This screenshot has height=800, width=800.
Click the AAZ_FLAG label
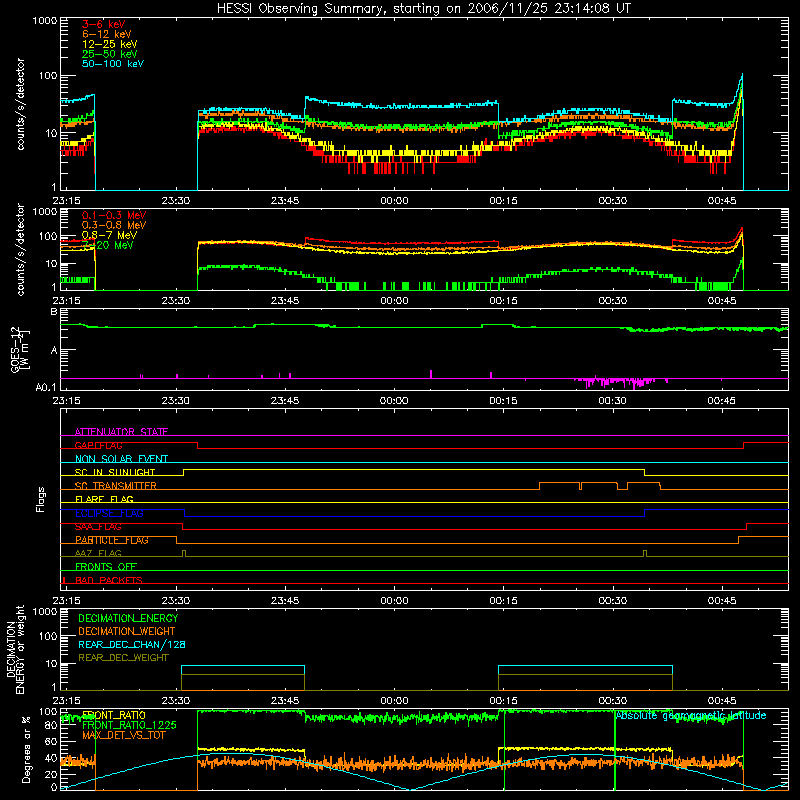click(98, 553)
